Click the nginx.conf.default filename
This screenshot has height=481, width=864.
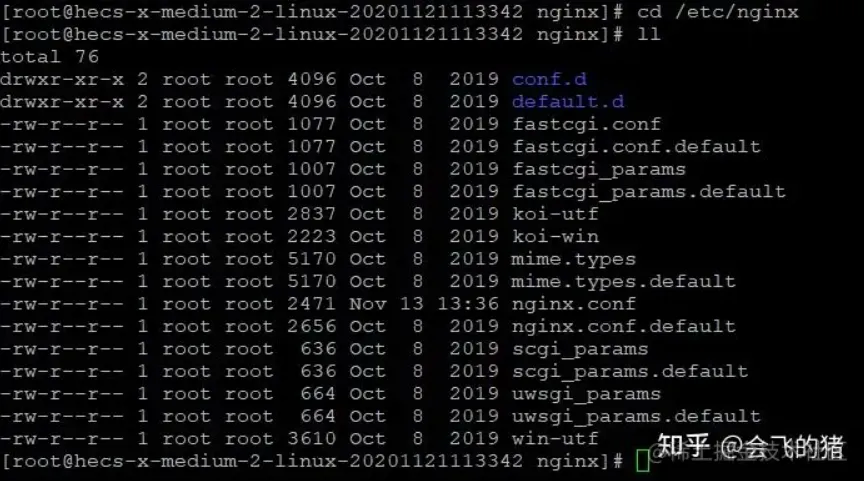point(624,327)
